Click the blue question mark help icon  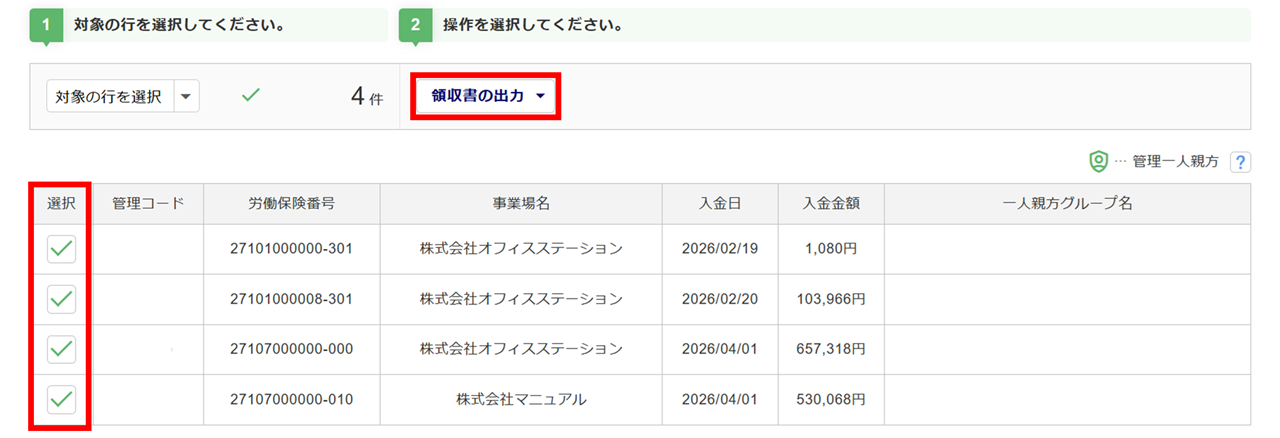click(x=1240, y=161)
